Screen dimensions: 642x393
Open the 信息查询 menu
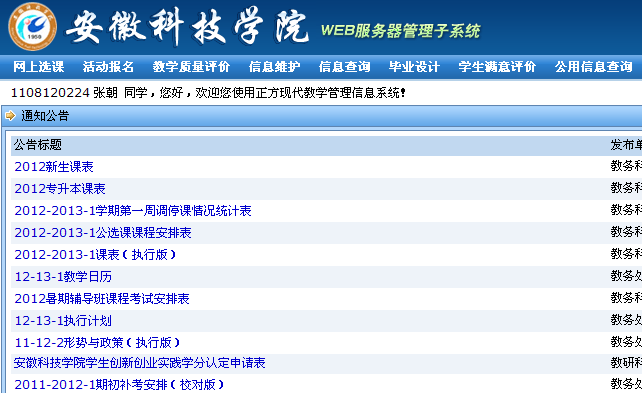[x=344, y=66]
